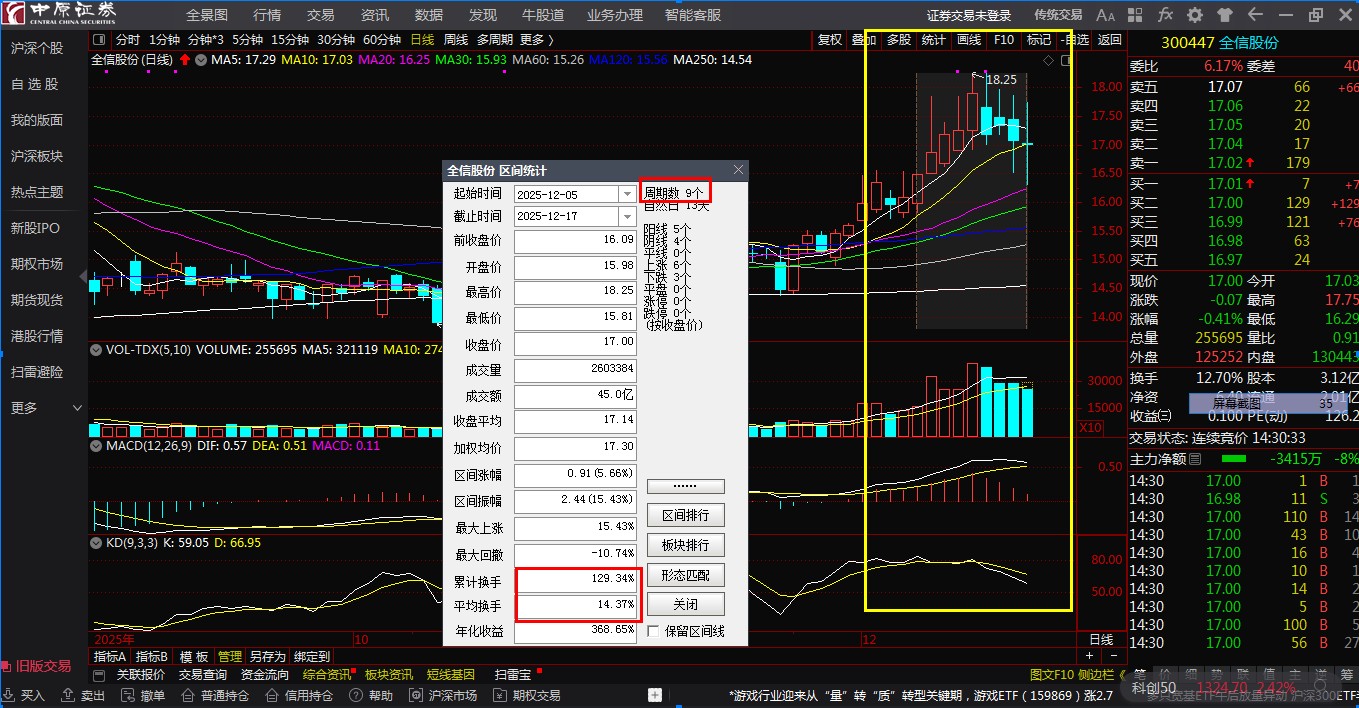
Task: Open the 截止时间 date dropdown arrow
Action: click(x=628, y=216)
